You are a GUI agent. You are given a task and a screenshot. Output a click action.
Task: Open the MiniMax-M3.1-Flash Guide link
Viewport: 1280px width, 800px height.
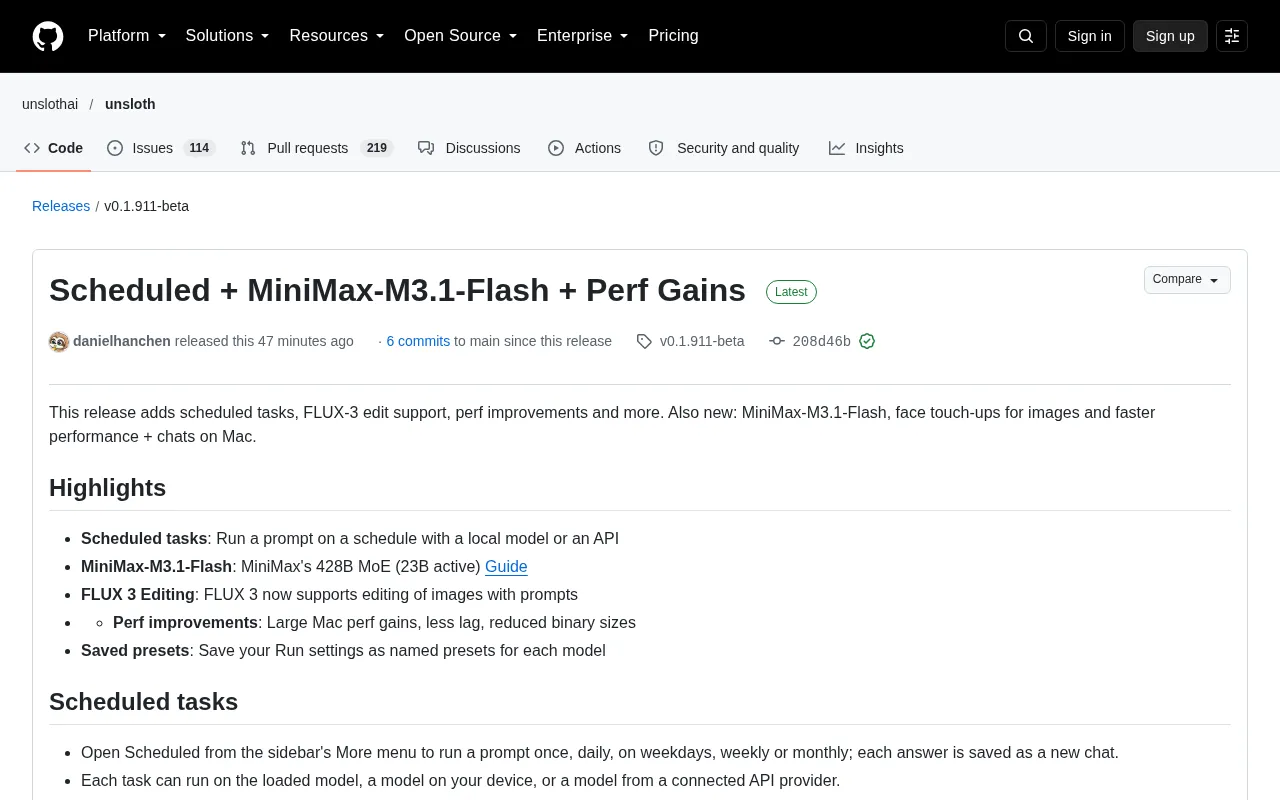[x=506, y=566]
